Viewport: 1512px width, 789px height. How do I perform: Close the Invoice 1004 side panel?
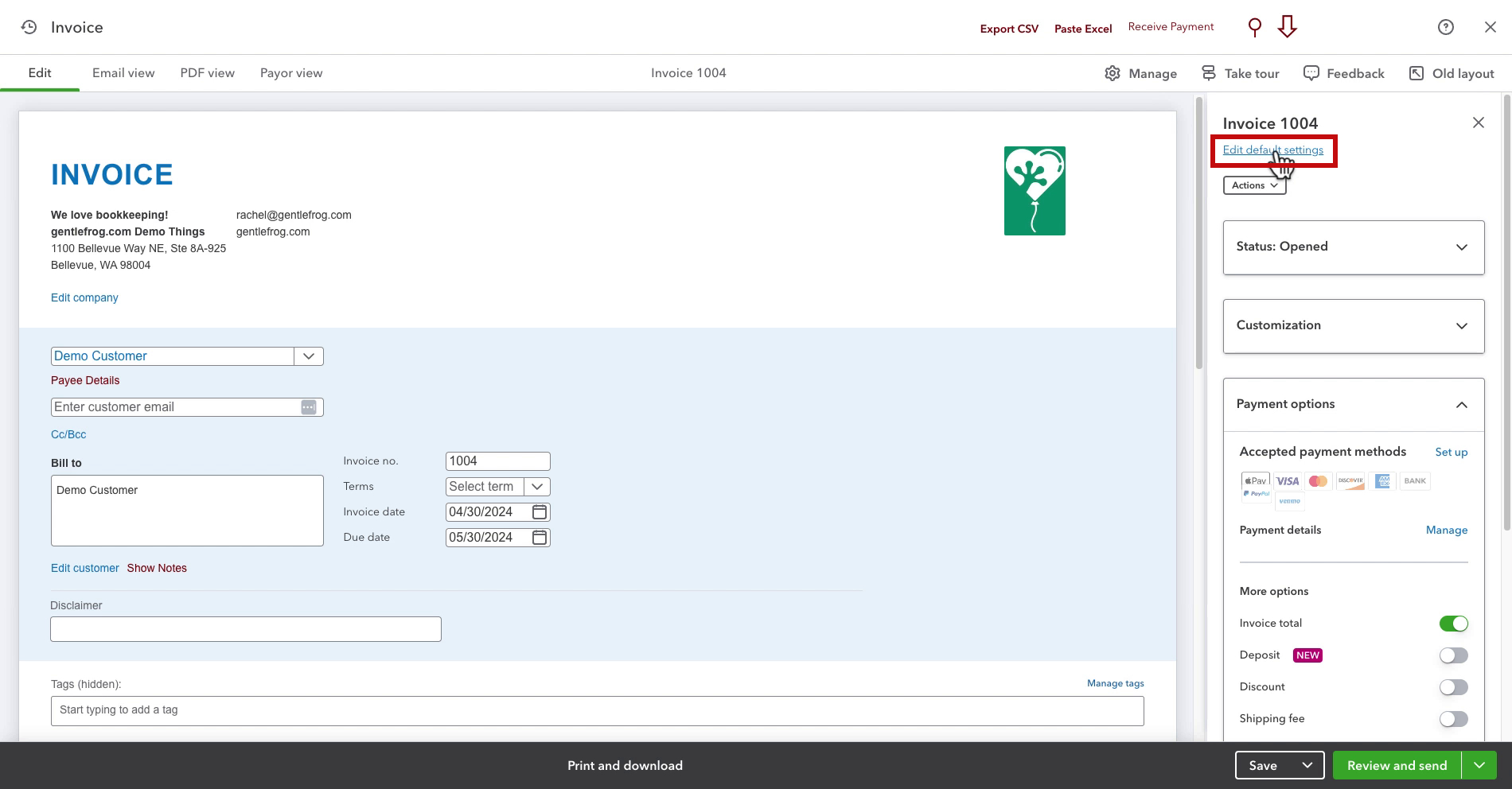click(x=1479, y=122)
